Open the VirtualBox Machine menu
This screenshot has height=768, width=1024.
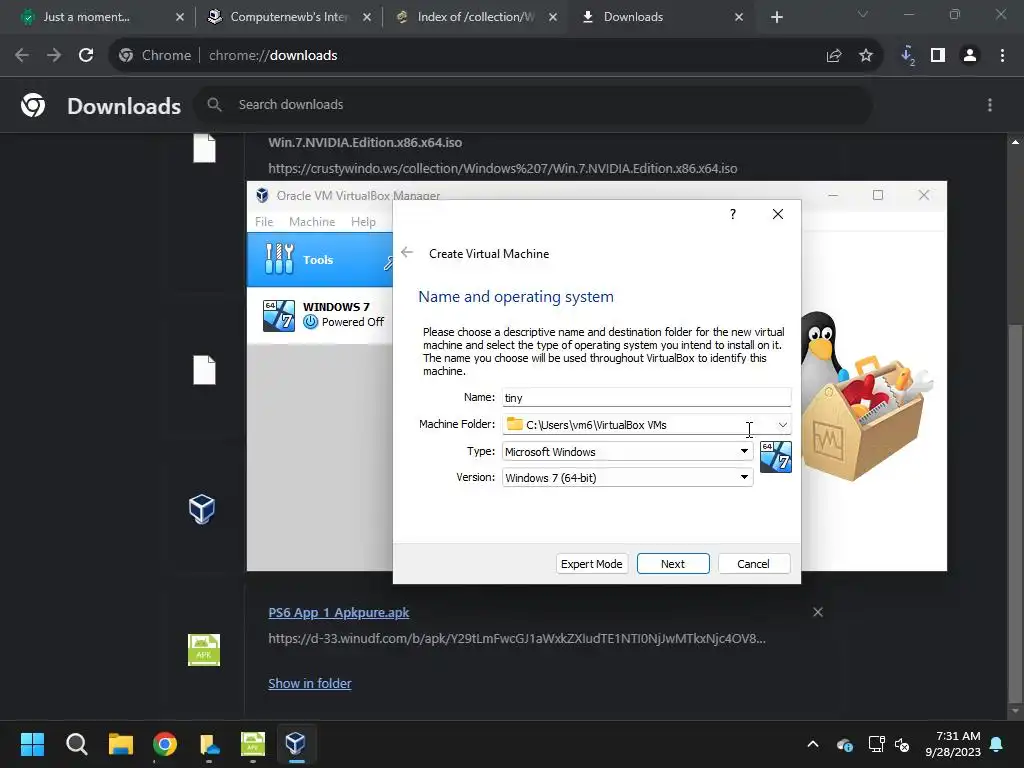pyautogui.click(x=312, y=221)
